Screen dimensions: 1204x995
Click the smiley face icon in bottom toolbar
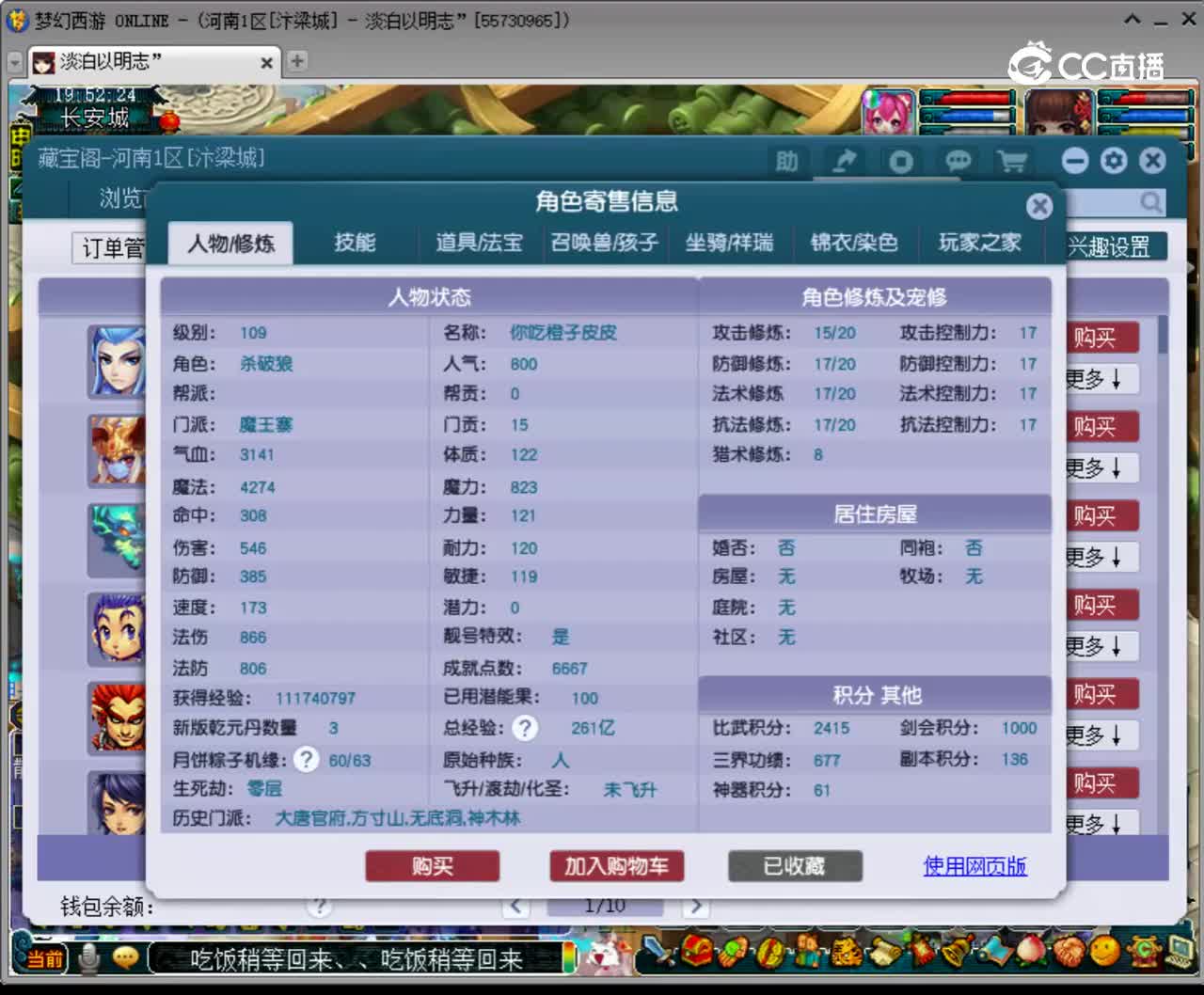tap(1106, 952)
